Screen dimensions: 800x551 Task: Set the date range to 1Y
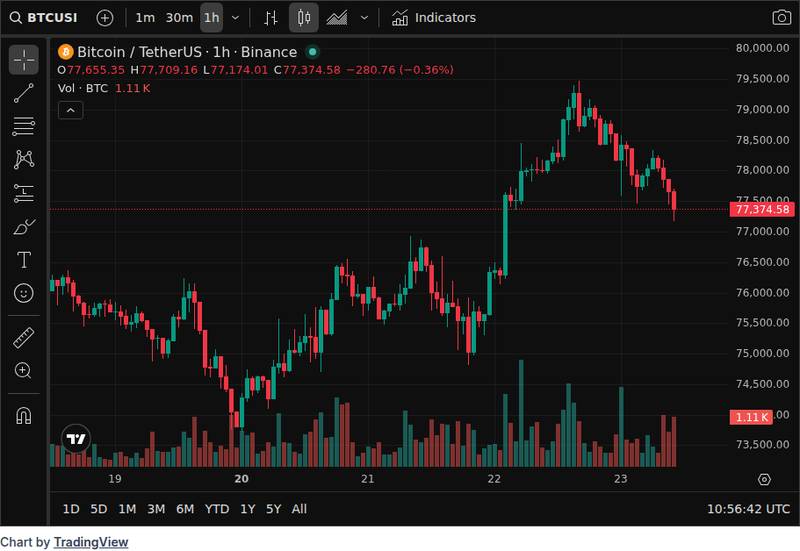(x=247, y=509)
